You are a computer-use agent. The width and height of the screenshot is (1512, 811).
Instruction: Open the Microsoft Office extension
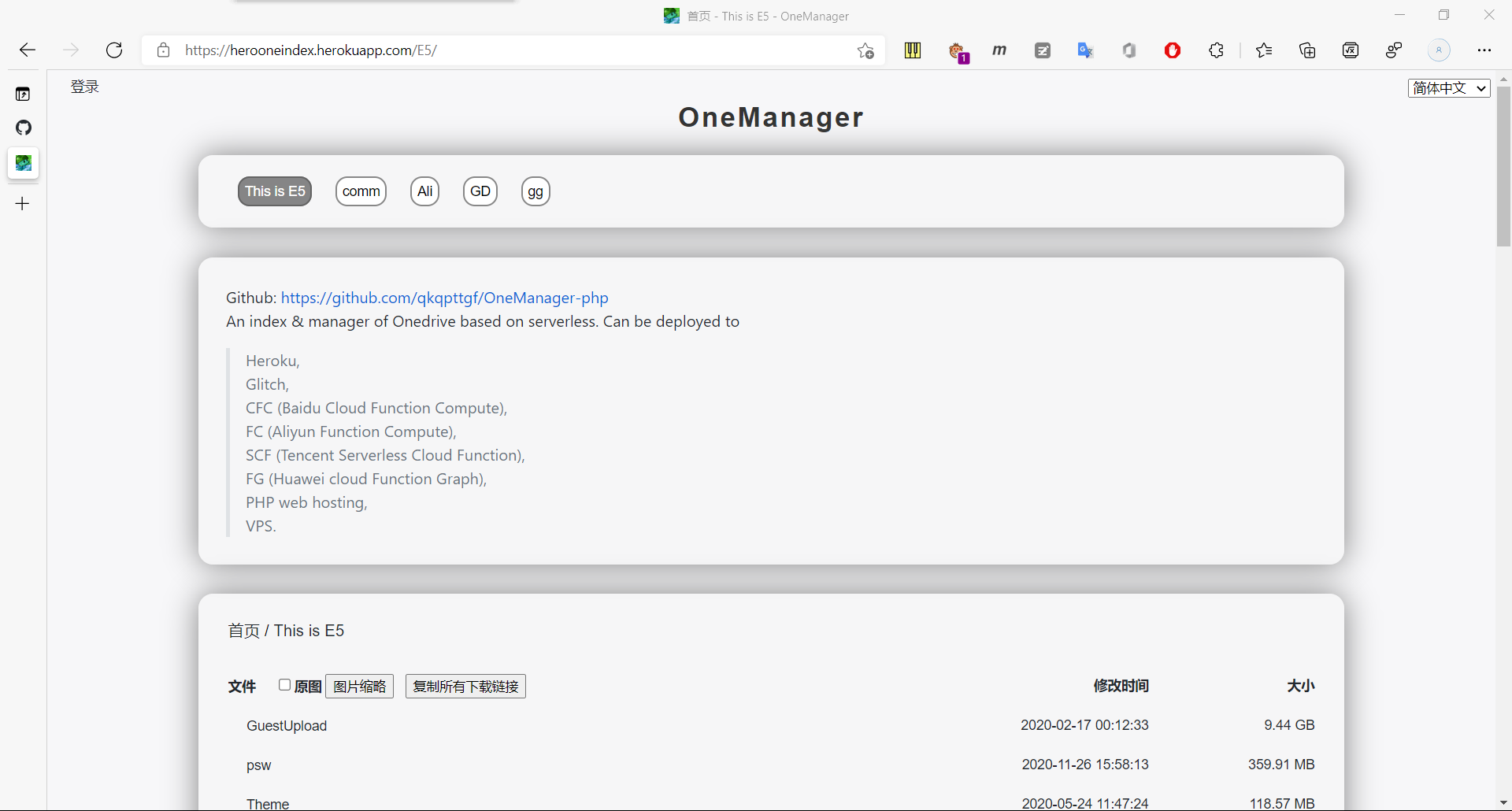(x=1129, y=50)
